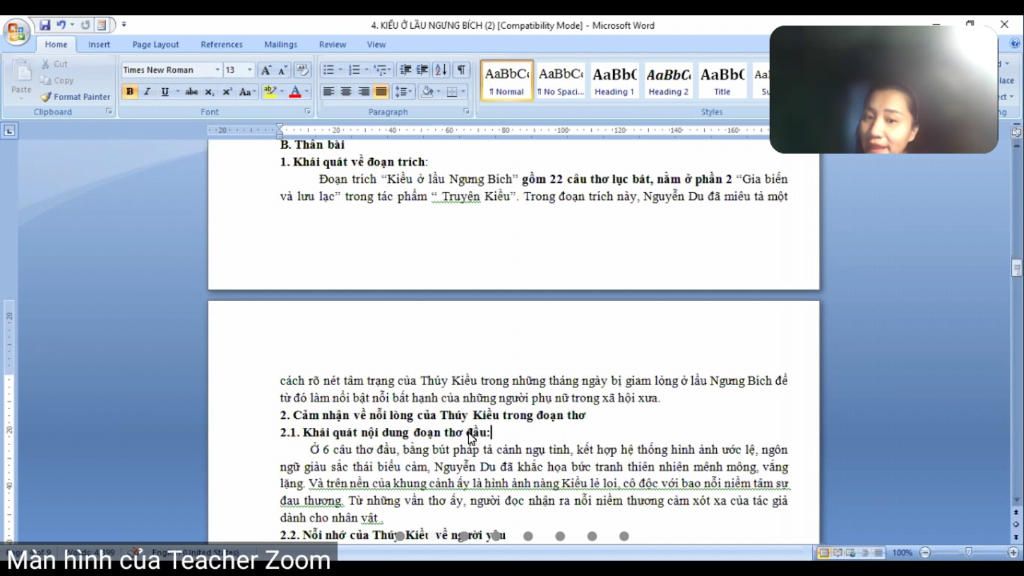
Task: Open the Office Button menu
Action: pyautogui.click(x=16, y=31)
